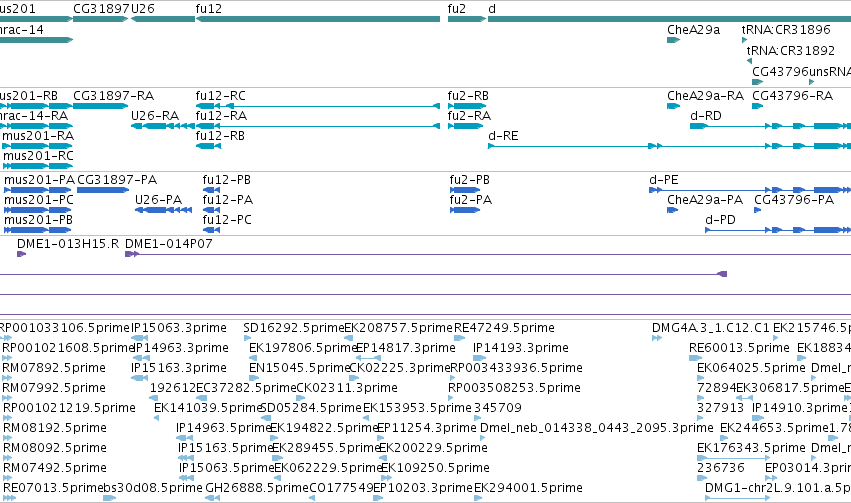Image resolution: width=851 pixels, height=503 pixels.
Task: Click the fu12-PC protein label
Action: pyautogui.click(x=227, y=220)
